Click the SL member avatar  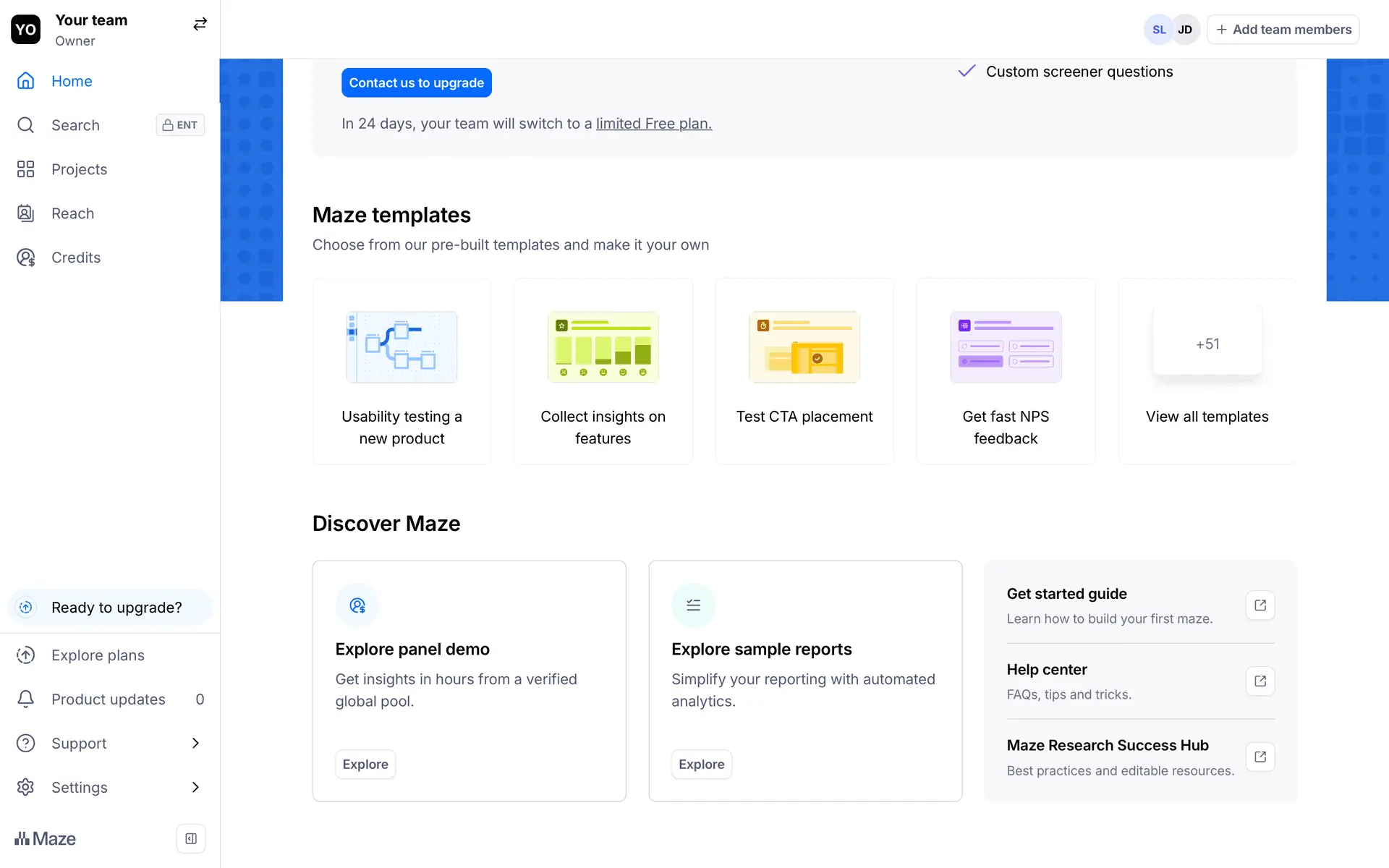pyautogui.click(x=1158, y=30)
